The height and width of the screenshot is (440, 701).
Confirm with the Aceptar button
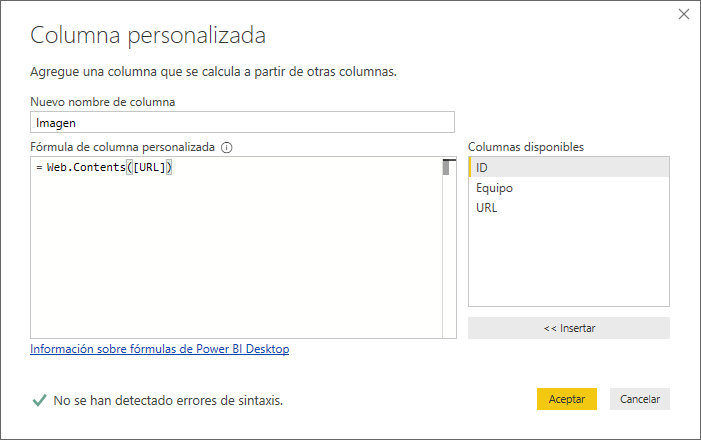coord(566,398)
